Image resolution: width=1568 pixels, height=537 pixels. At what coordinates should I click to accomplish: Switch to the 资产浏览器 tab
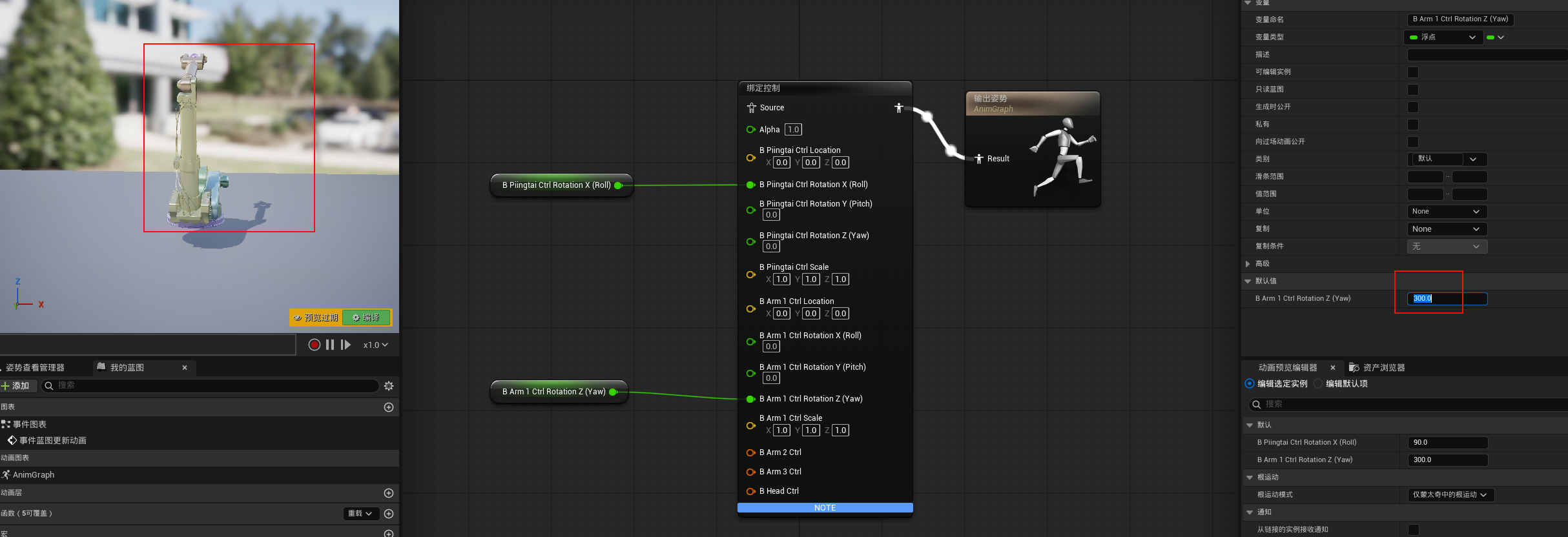point(1377,367)
